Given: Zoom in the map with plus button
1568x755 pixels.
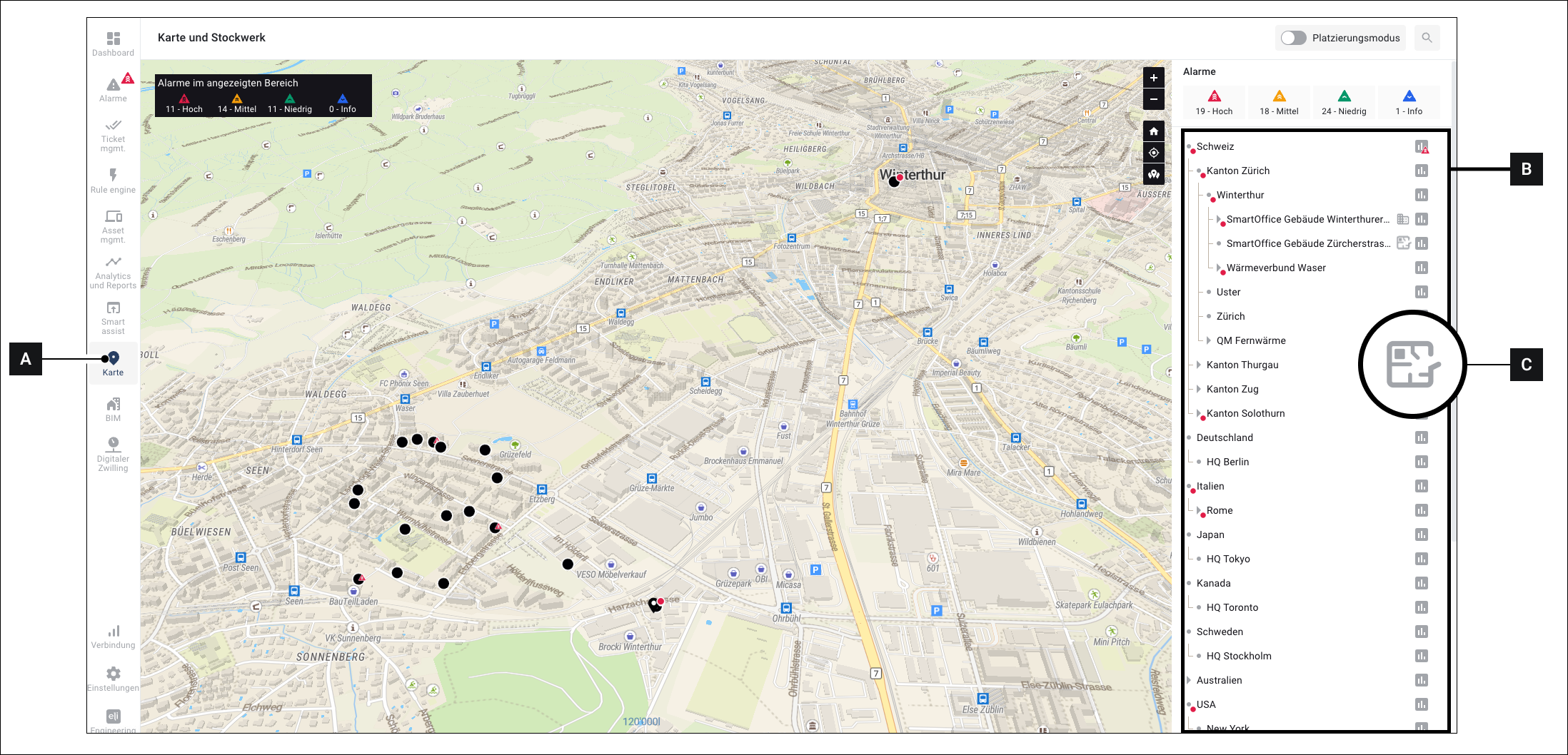Looking at the screenshot, I should [x=1153, y=78].
